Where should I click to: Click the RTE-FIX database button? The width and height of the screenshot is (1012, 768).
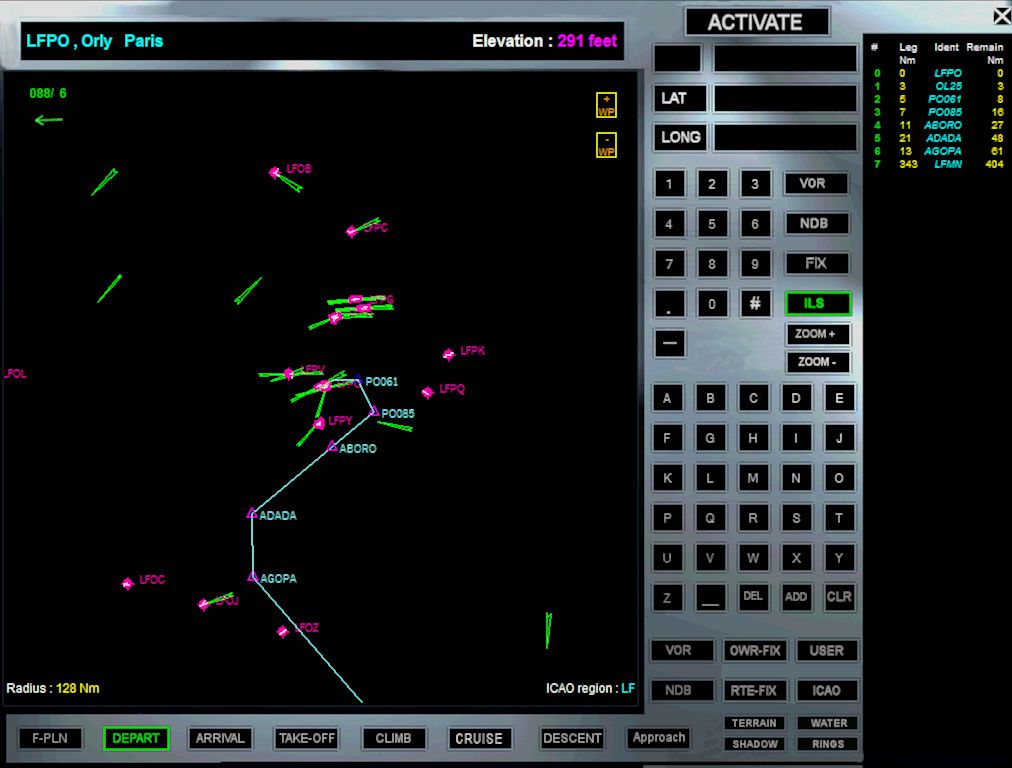[x=756, y=690]
